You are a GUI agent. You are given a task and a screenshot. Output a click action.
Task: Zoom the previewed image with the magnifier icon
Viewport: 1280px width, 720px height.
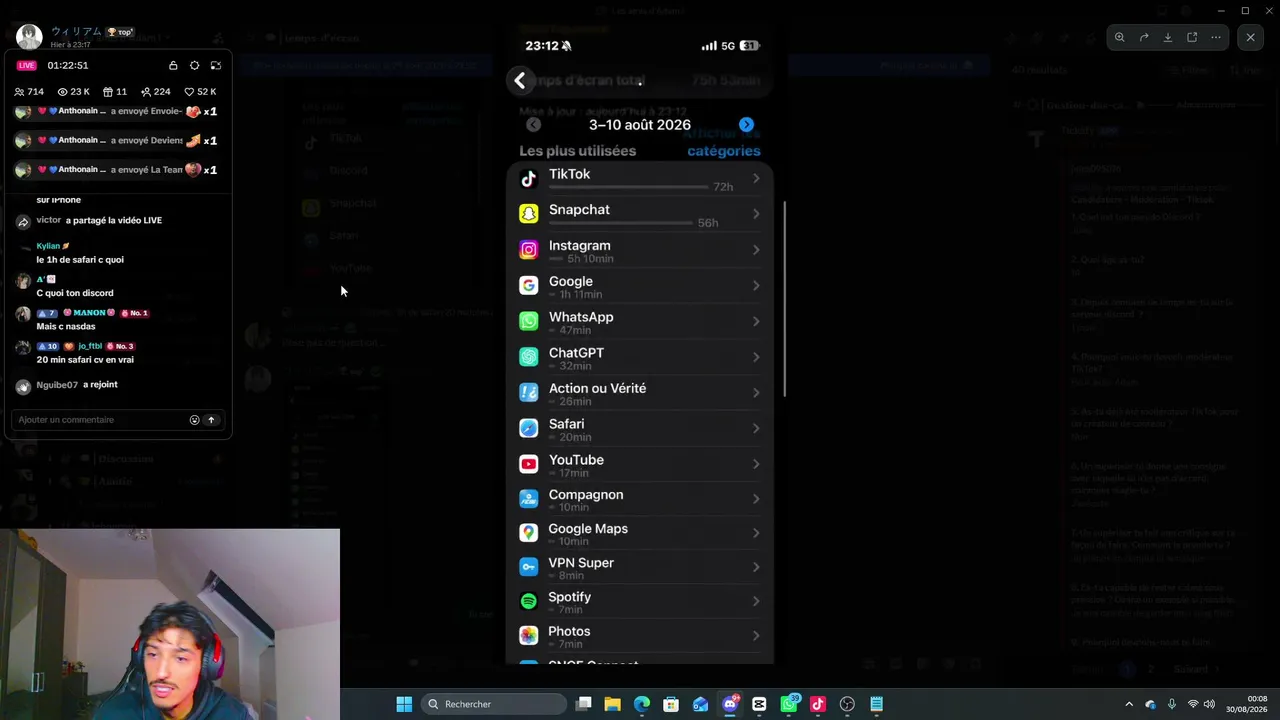[1120, 38]
